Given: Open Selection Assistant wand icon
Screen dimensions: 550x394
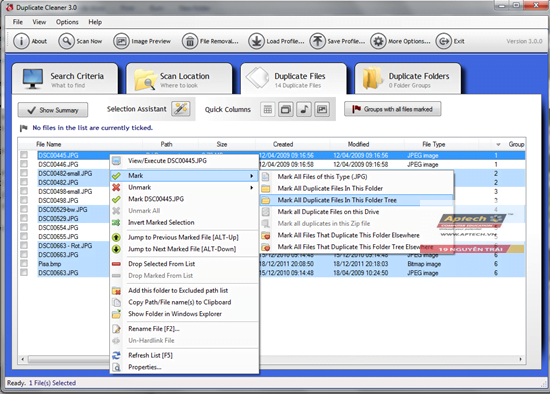Looking at the screenshot, I should pos(181,109).
